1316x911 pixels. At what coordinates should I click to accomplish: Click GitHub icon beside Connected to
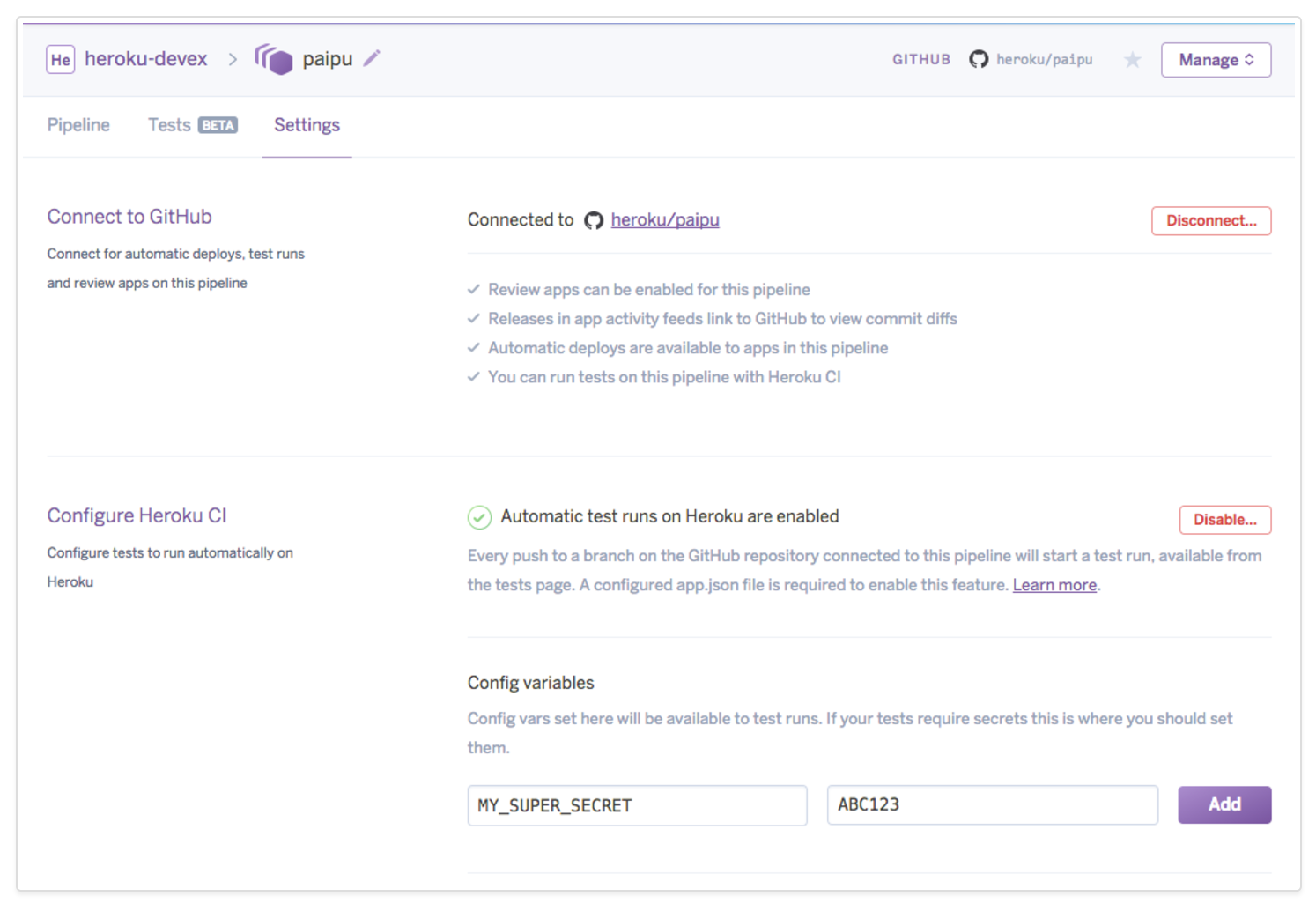coord(594,220)
